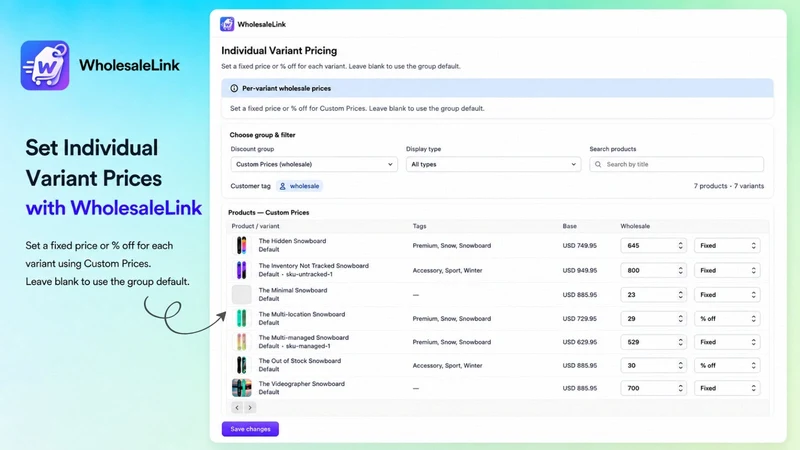
Task: Click the Tags column header
Action: click(419, 226)
